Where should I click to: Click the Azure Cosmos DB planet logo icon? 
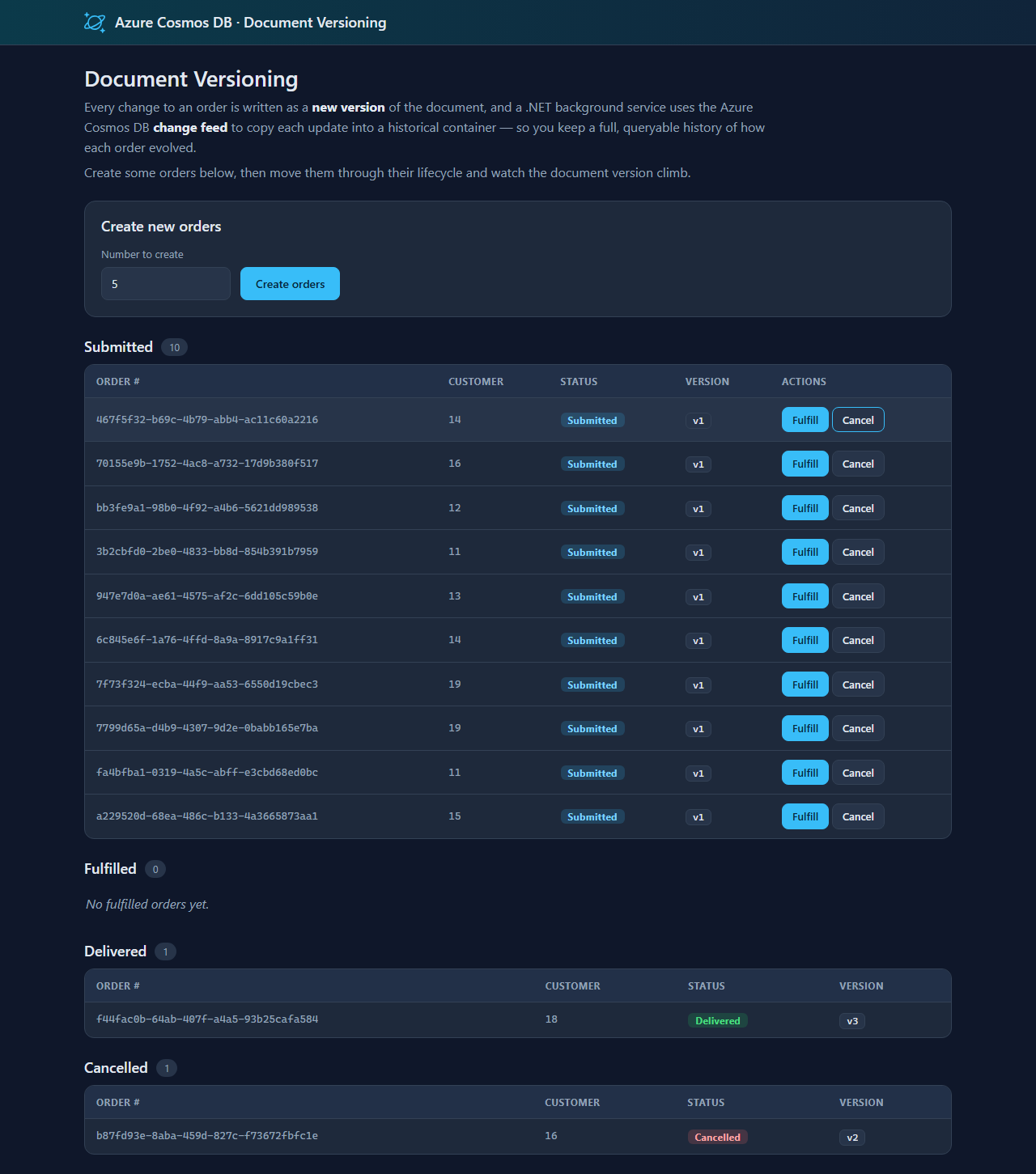pos(95,23)
